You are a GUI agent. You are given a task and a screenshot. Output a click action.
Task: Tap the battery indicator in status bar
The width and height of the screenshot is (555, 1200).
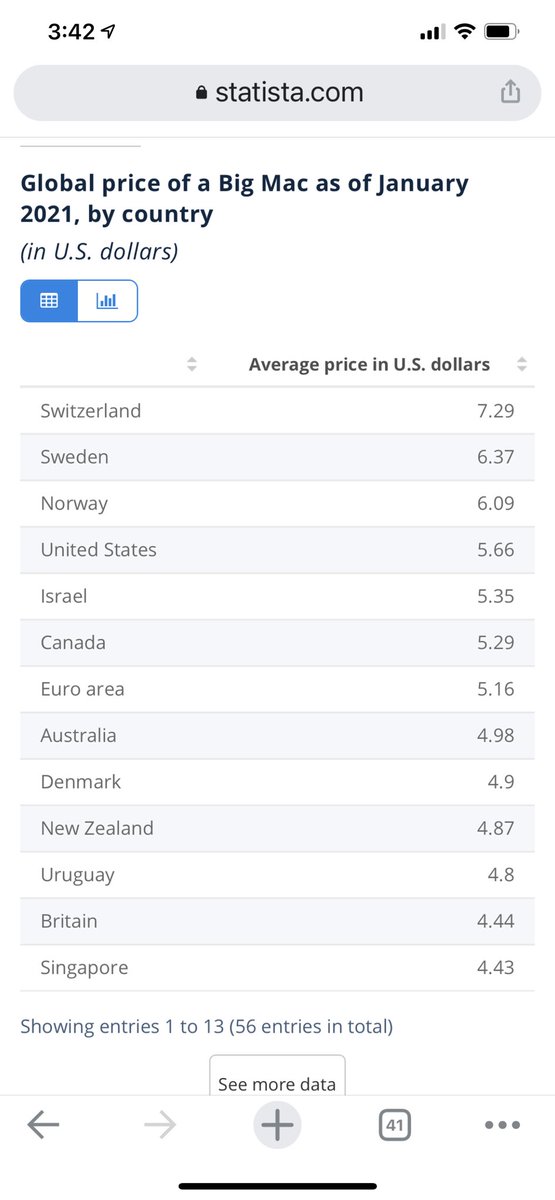click(x=500, y=32)
